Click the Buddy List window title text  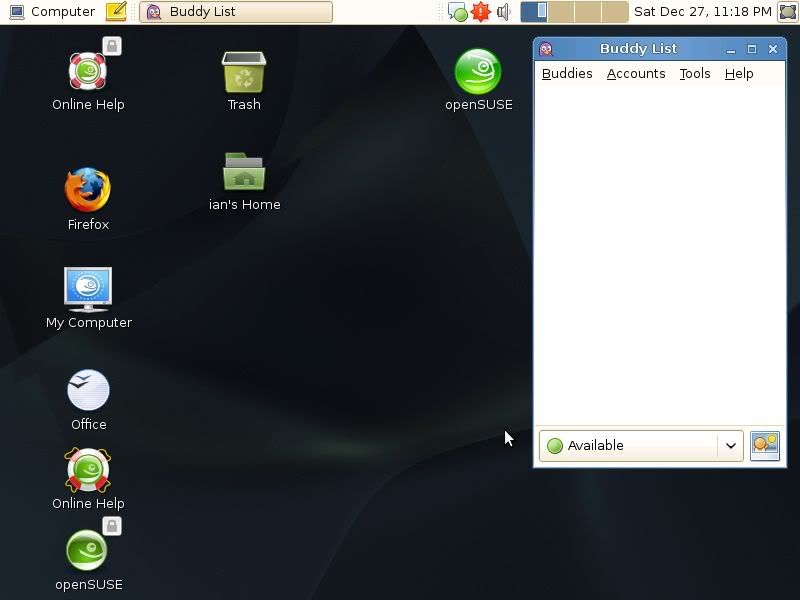(x=638, y=48)
